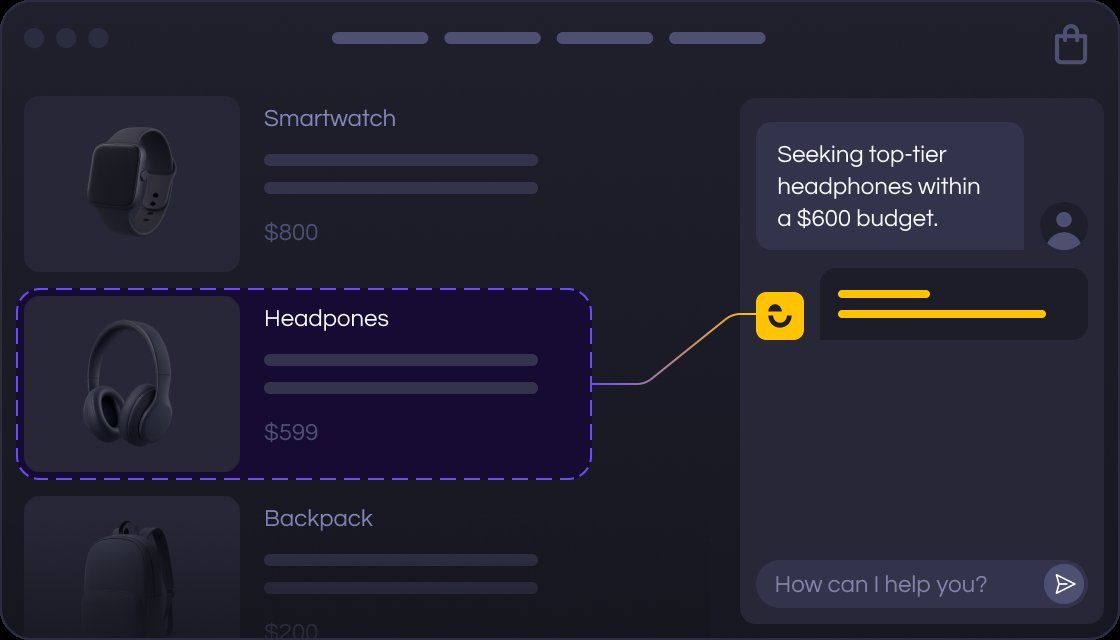This screenshot has height=640, width=1120.
Task: Click the $800 smartwatch price
Action: 291,233
